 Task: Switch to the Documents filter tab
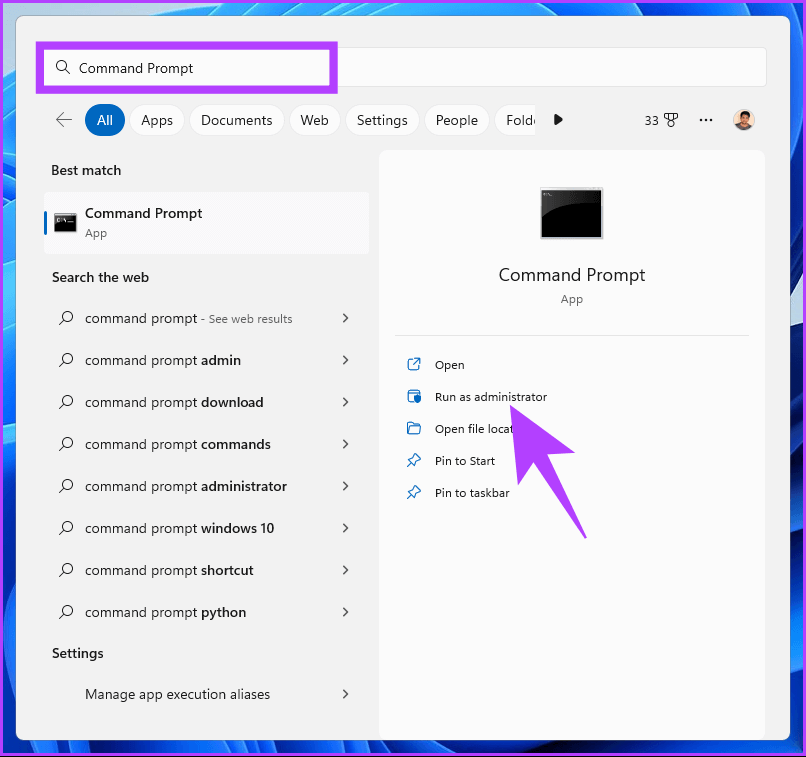coord(236,120)
